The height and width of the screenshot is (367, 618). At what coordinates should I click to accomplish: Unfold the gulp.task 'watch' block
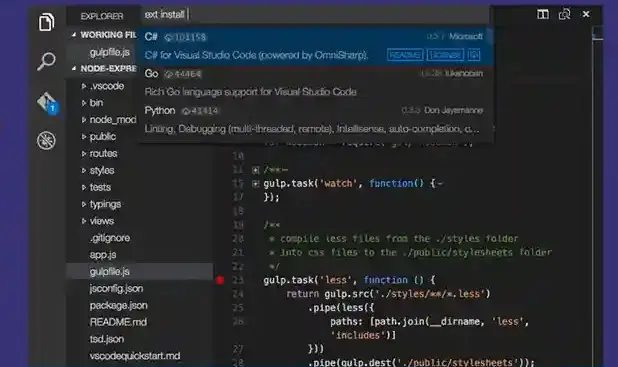click(255, 184)
